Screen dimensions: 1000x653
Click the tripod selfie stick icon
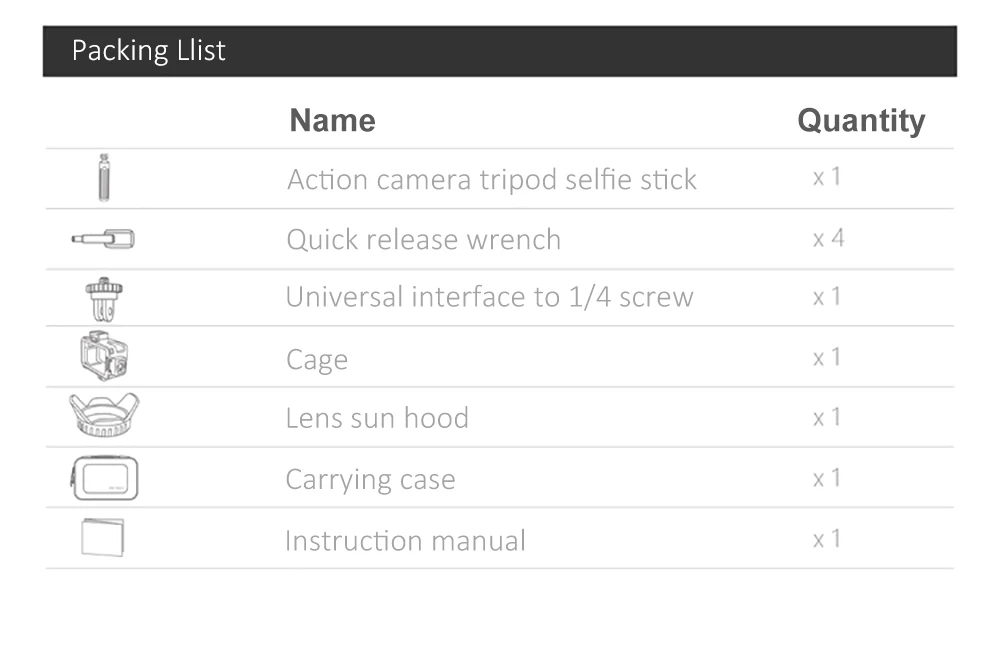(104, 178)
